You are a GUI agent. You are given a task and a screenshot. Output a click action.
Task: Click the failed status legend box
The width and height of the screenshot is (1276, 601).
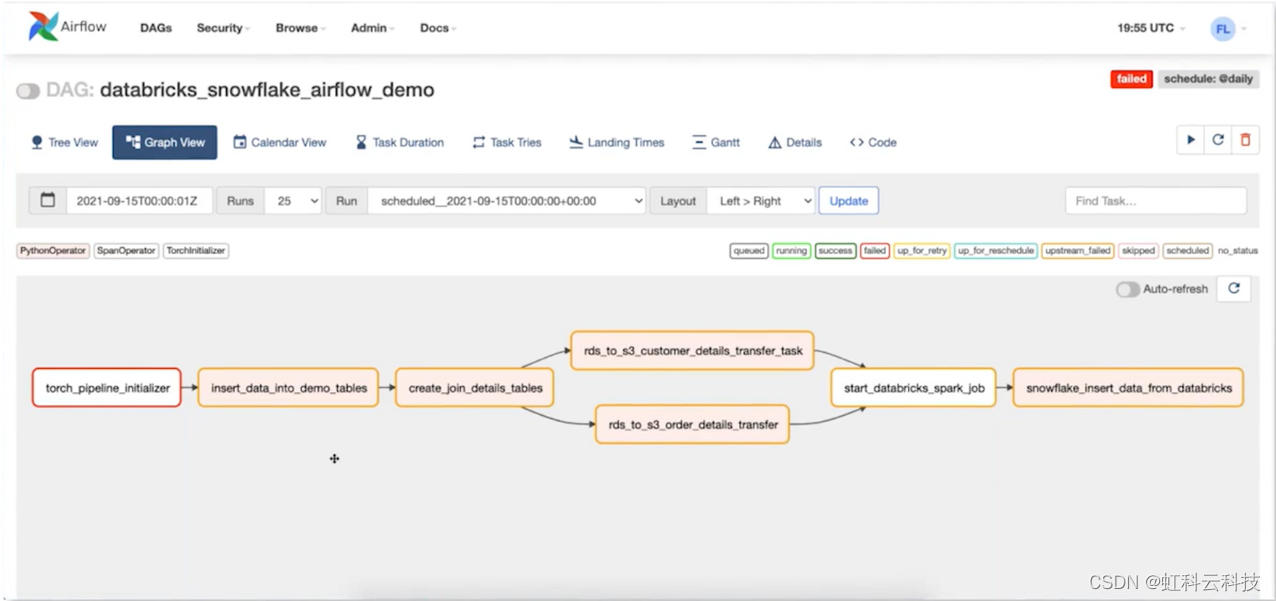click(x=875, y=251)
